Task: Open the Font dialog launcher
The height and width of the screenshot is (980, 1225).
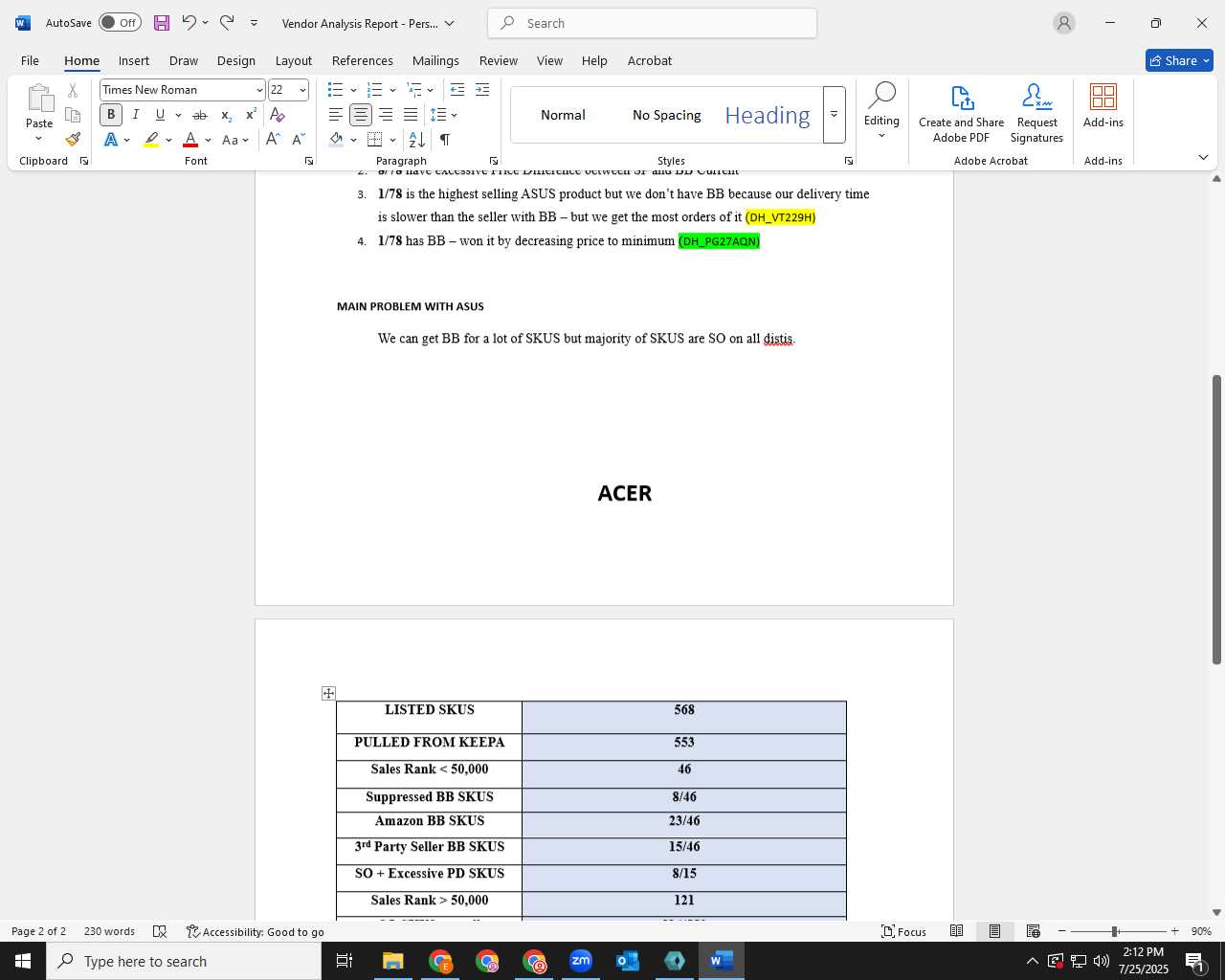Action: [x=308, y=161]
